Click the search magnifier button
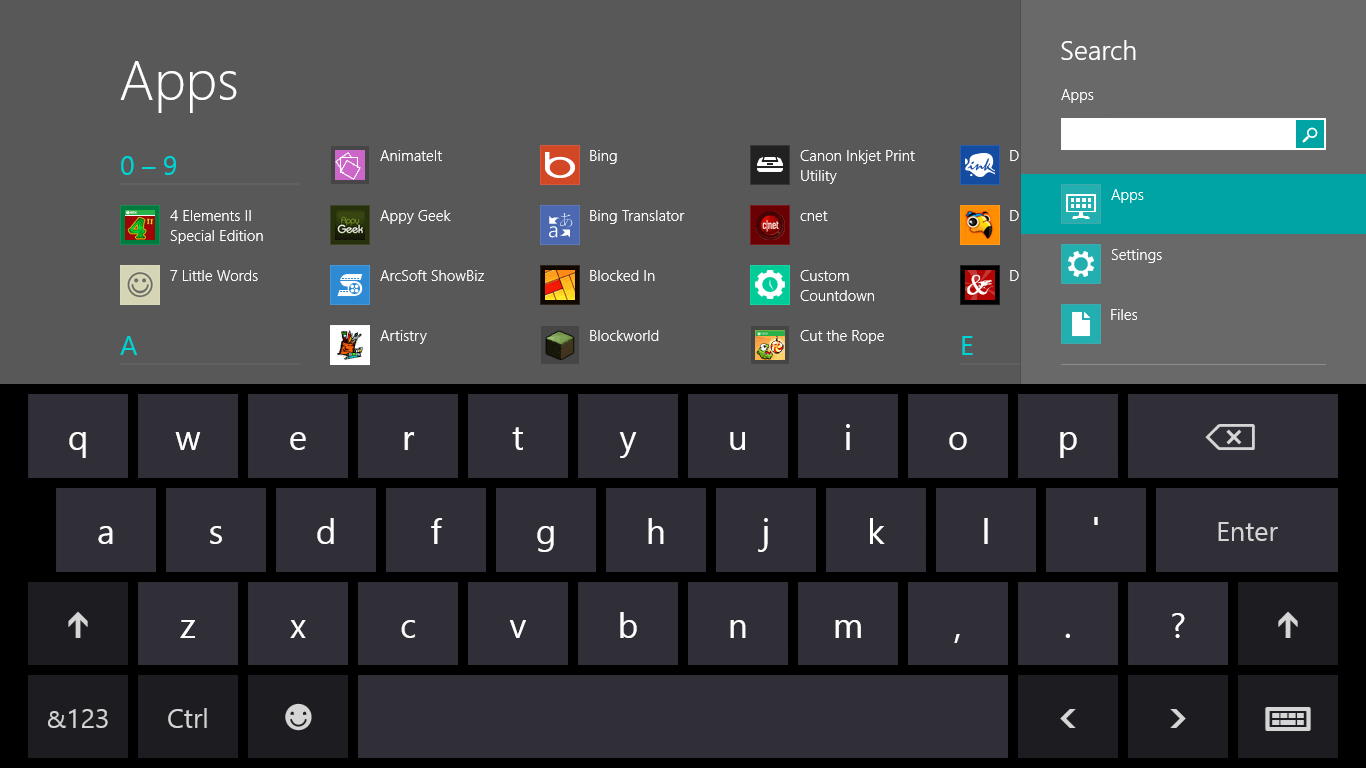 [x=1310, y=134]
